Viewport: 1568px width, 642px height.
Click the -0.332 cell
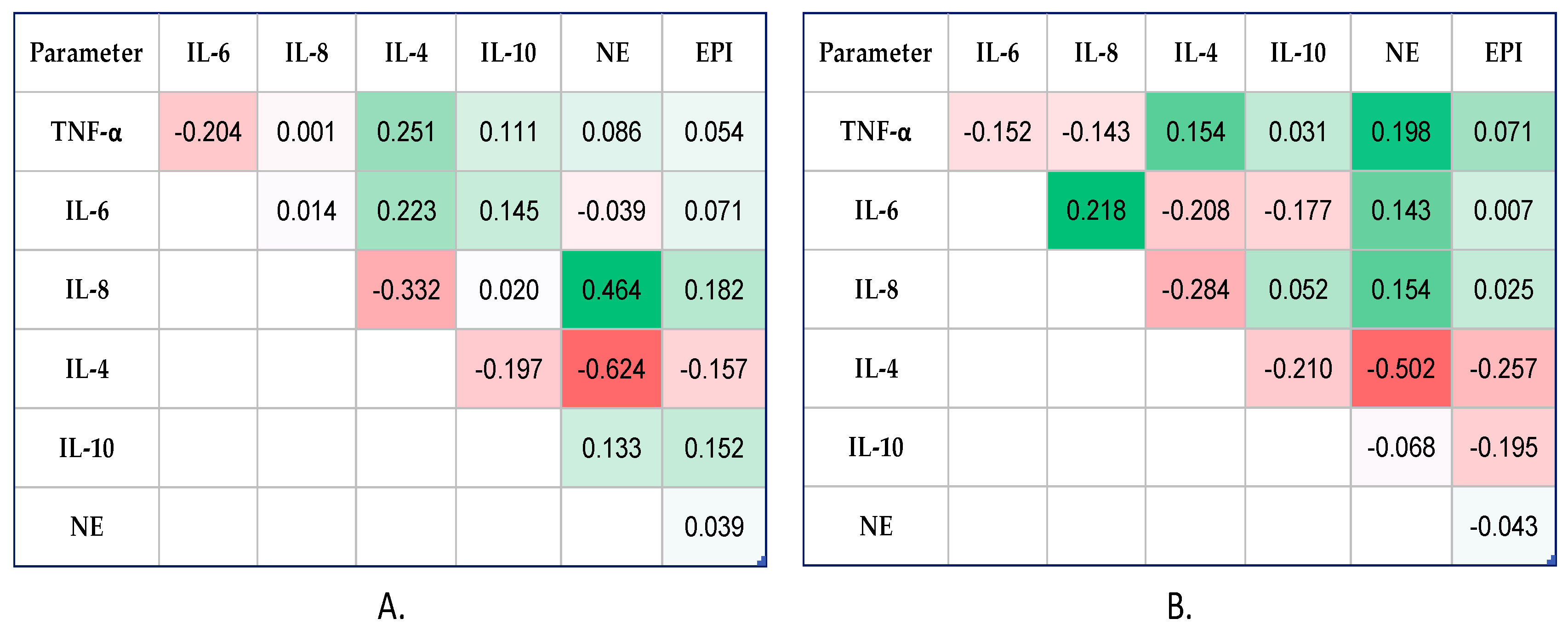[406, 289]
